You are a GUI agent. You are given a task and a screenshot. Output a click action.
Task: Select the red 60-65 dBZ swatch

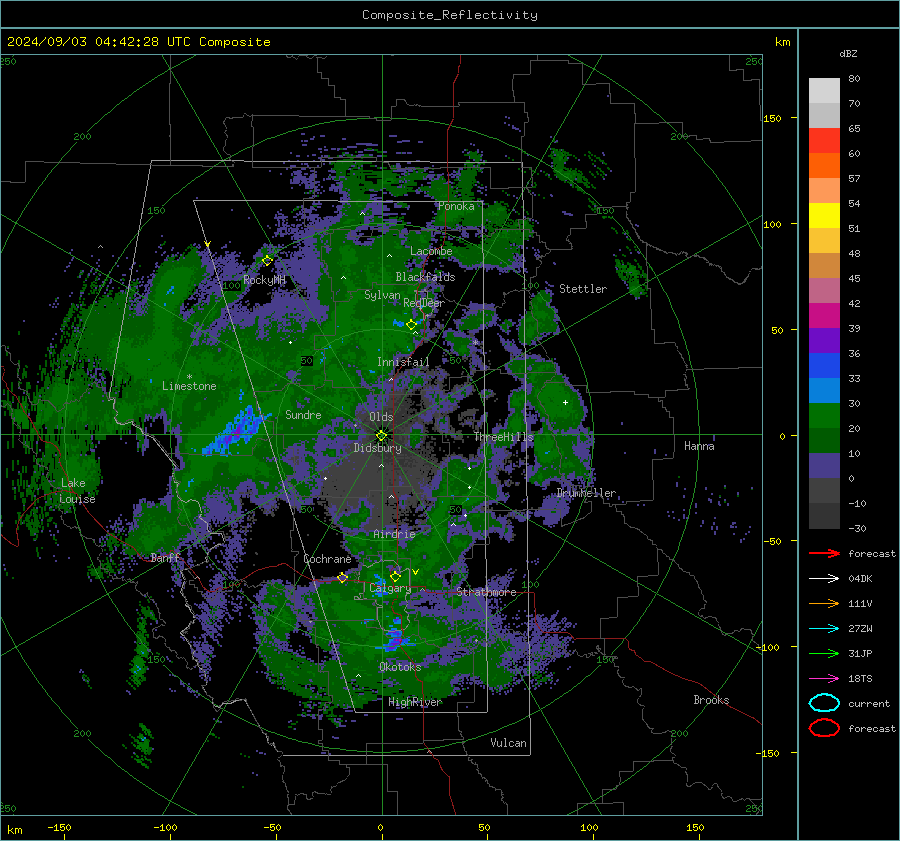pyautogui.click(x=824, y=141)
